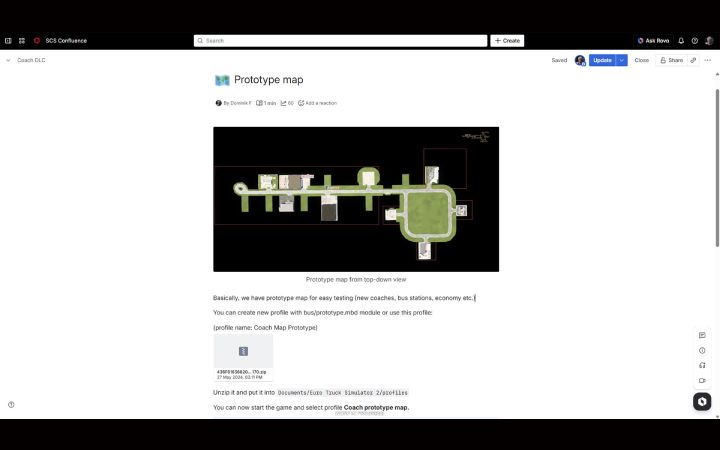
Task: Open the app switcher grid
Action: (22, 41)
